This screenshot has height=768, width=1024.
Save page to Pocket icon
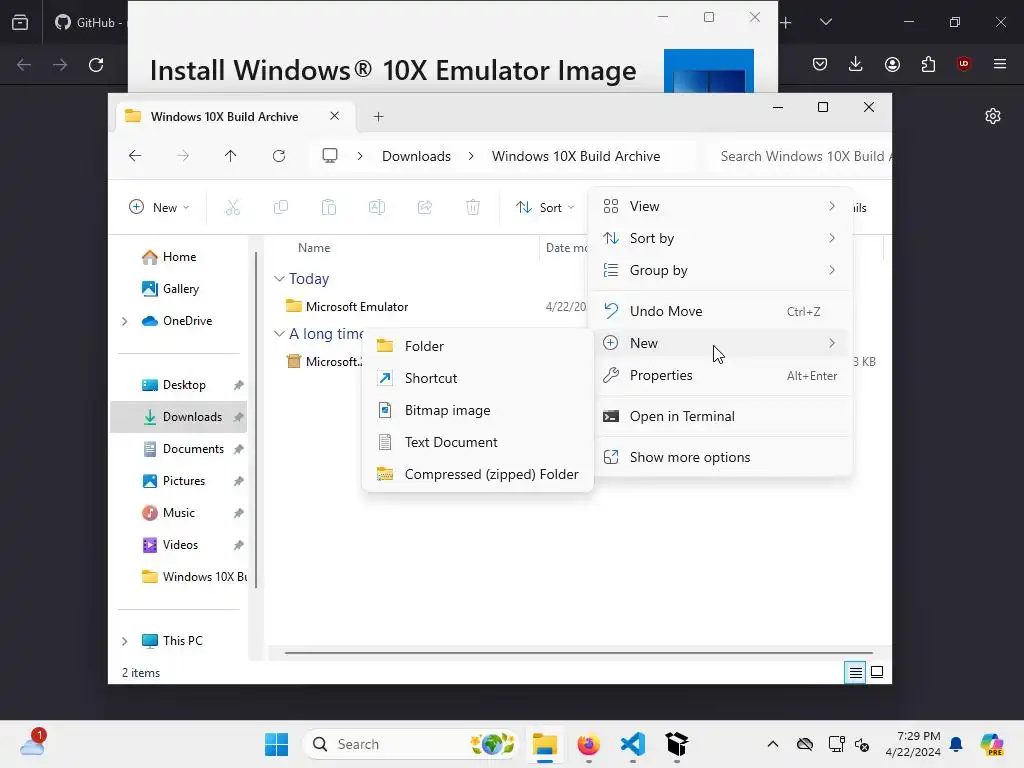coord(820,64)
